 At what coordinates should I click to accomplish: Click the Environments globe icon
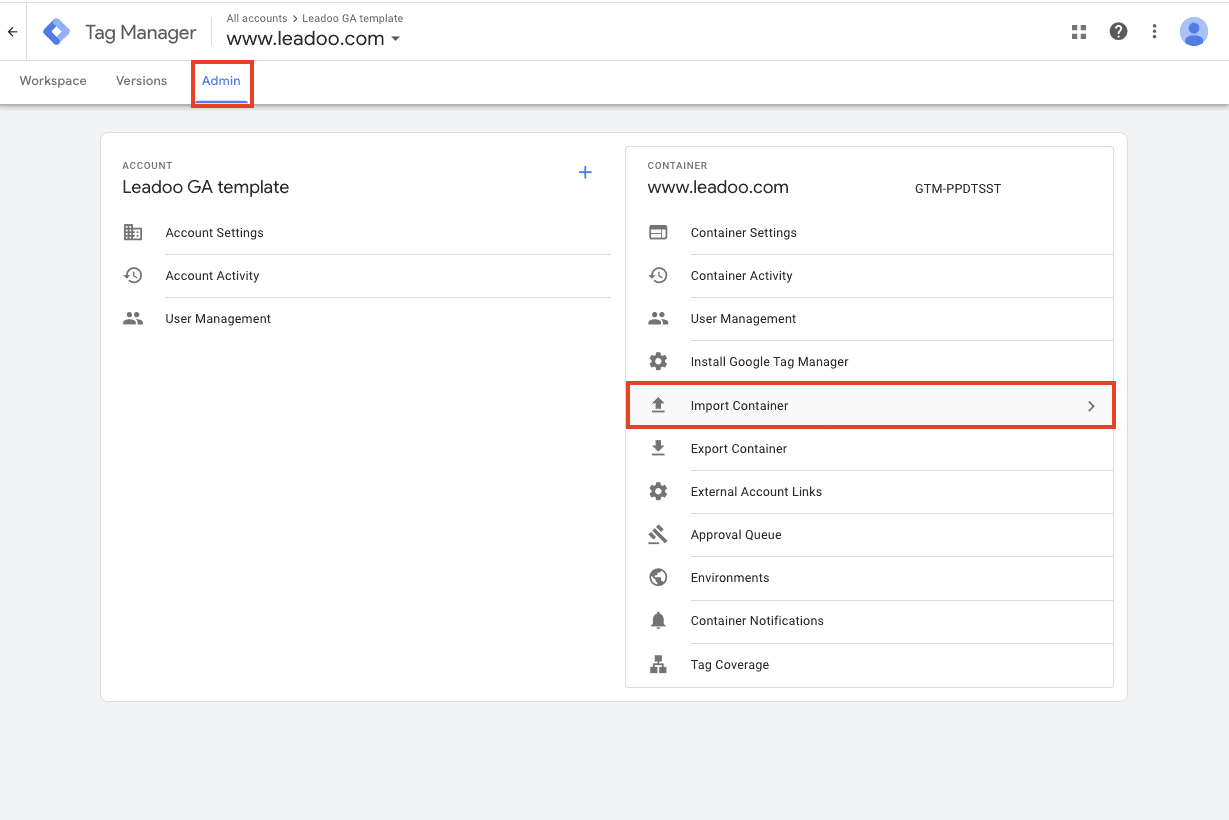click(x=658, y=578)
